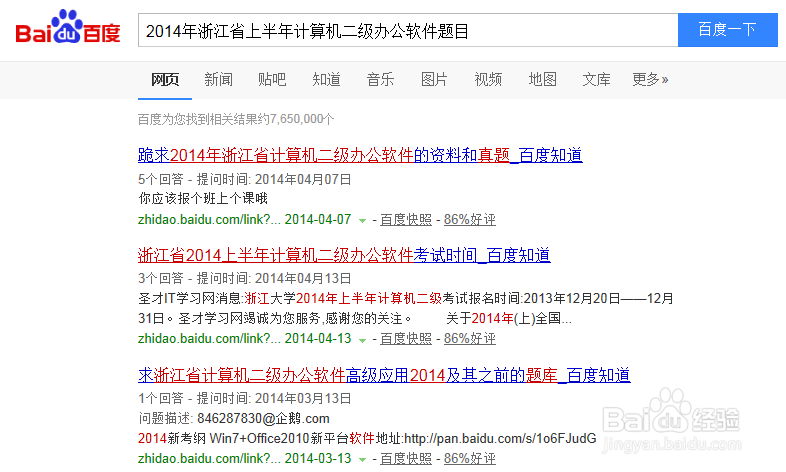
Task: Open the 知道 tab
Action: 326,79
